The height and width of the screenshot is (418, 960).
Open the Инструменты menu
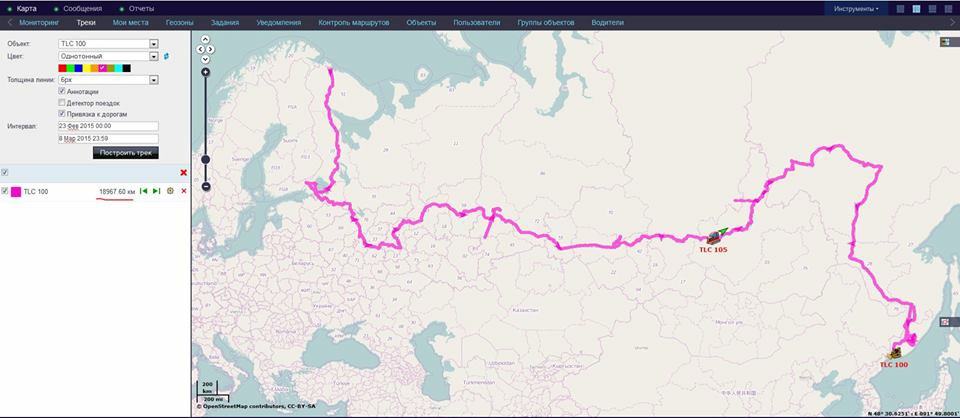(x=856, y=9)
